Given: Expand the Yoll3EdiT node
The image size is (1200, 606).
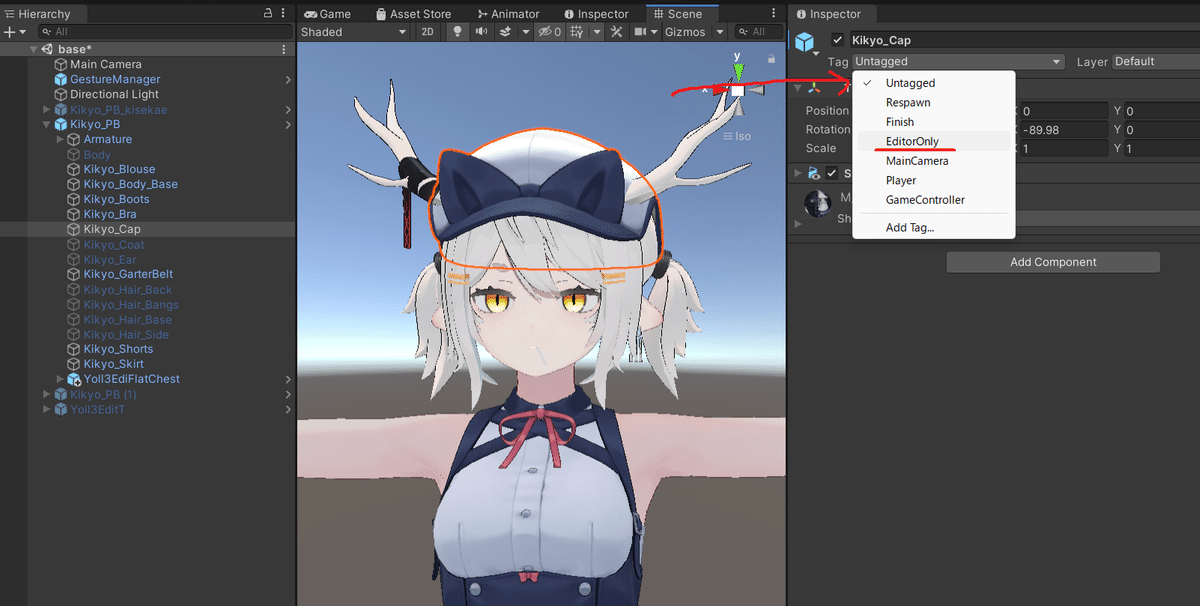Looking at the screenshot, I should click(x=47, y=409).
